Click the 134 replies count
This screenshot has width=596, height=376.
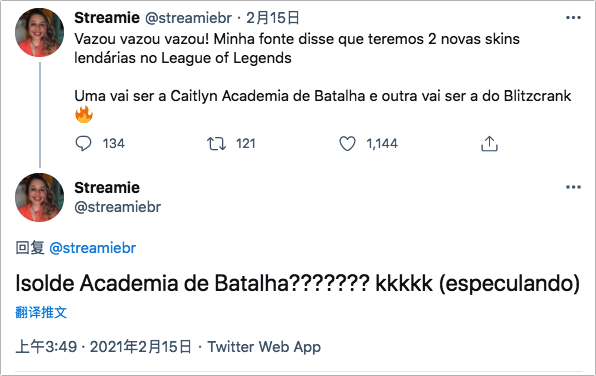[x=114, y=144]
